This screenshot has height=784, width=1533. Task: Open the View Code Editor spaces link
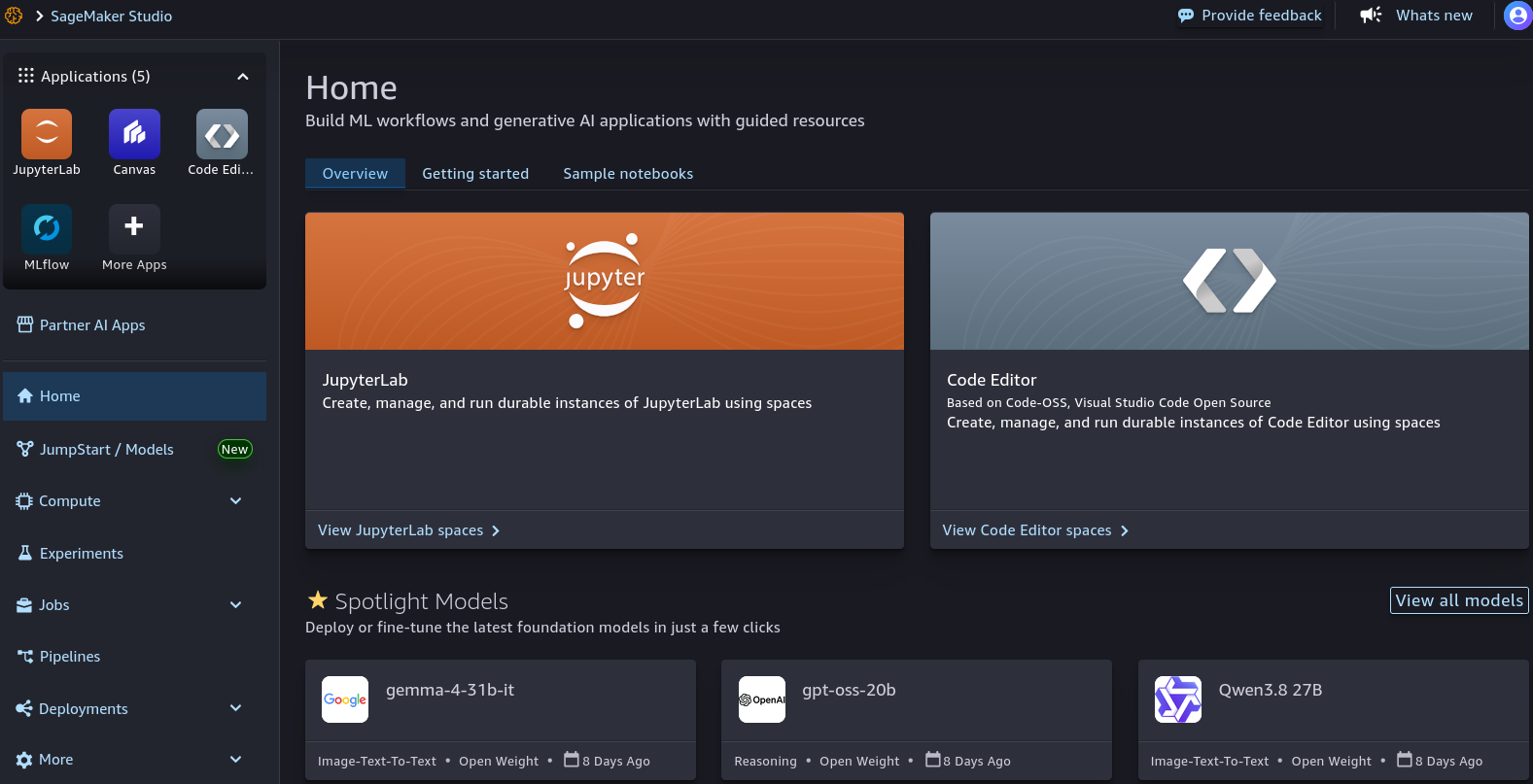[x=1035, y=530]
